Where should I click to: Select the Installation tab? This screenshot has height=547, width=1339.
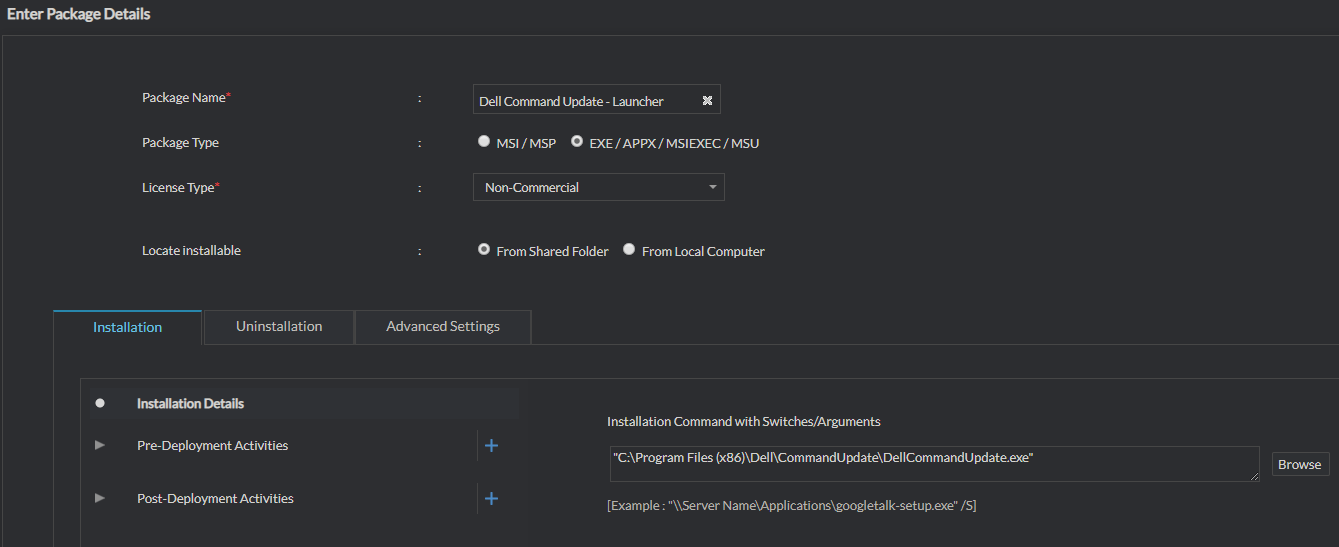pos(127,327)
